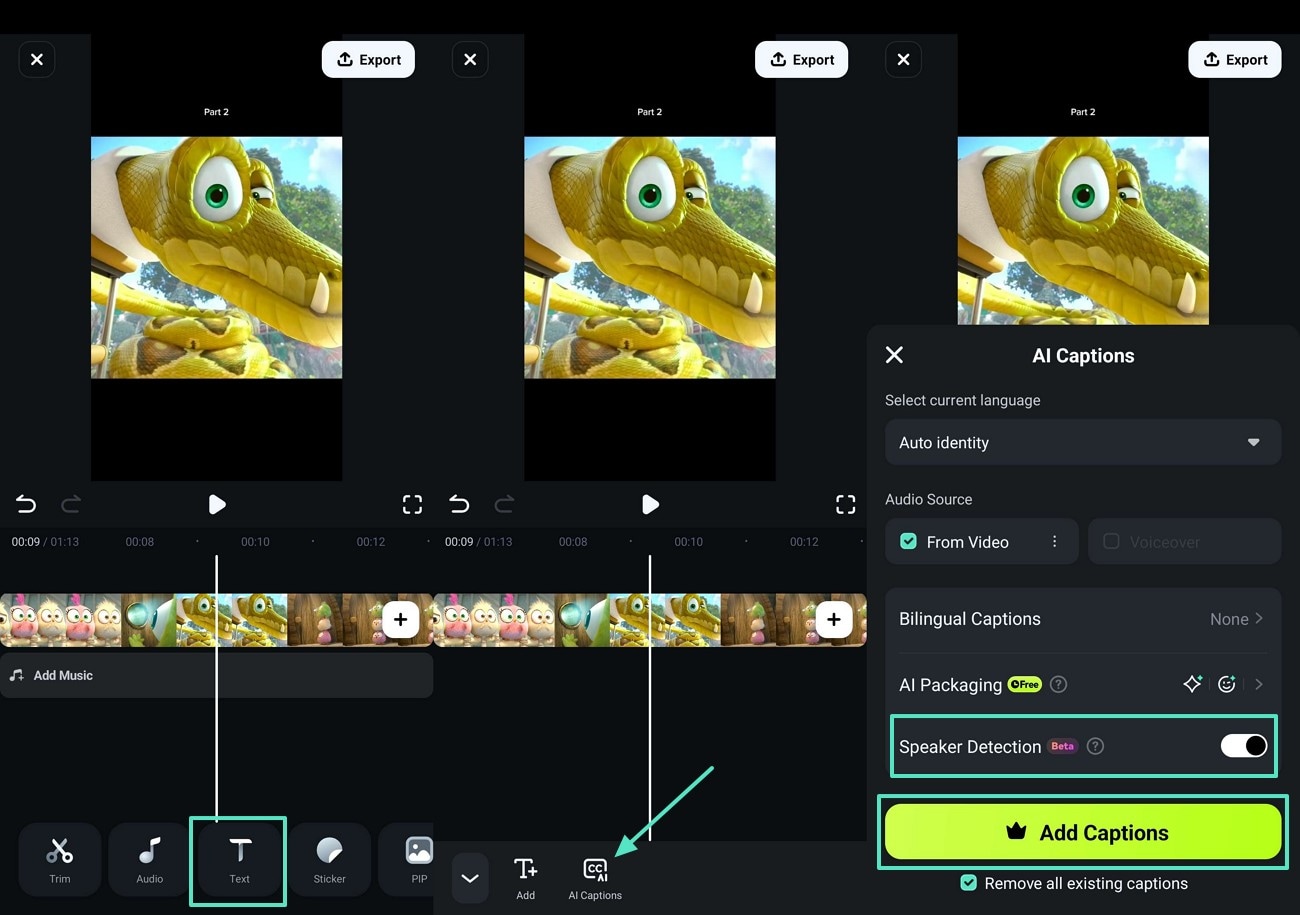Open the Audio tool
This screenshot has width=1300, height=915.
150,859
